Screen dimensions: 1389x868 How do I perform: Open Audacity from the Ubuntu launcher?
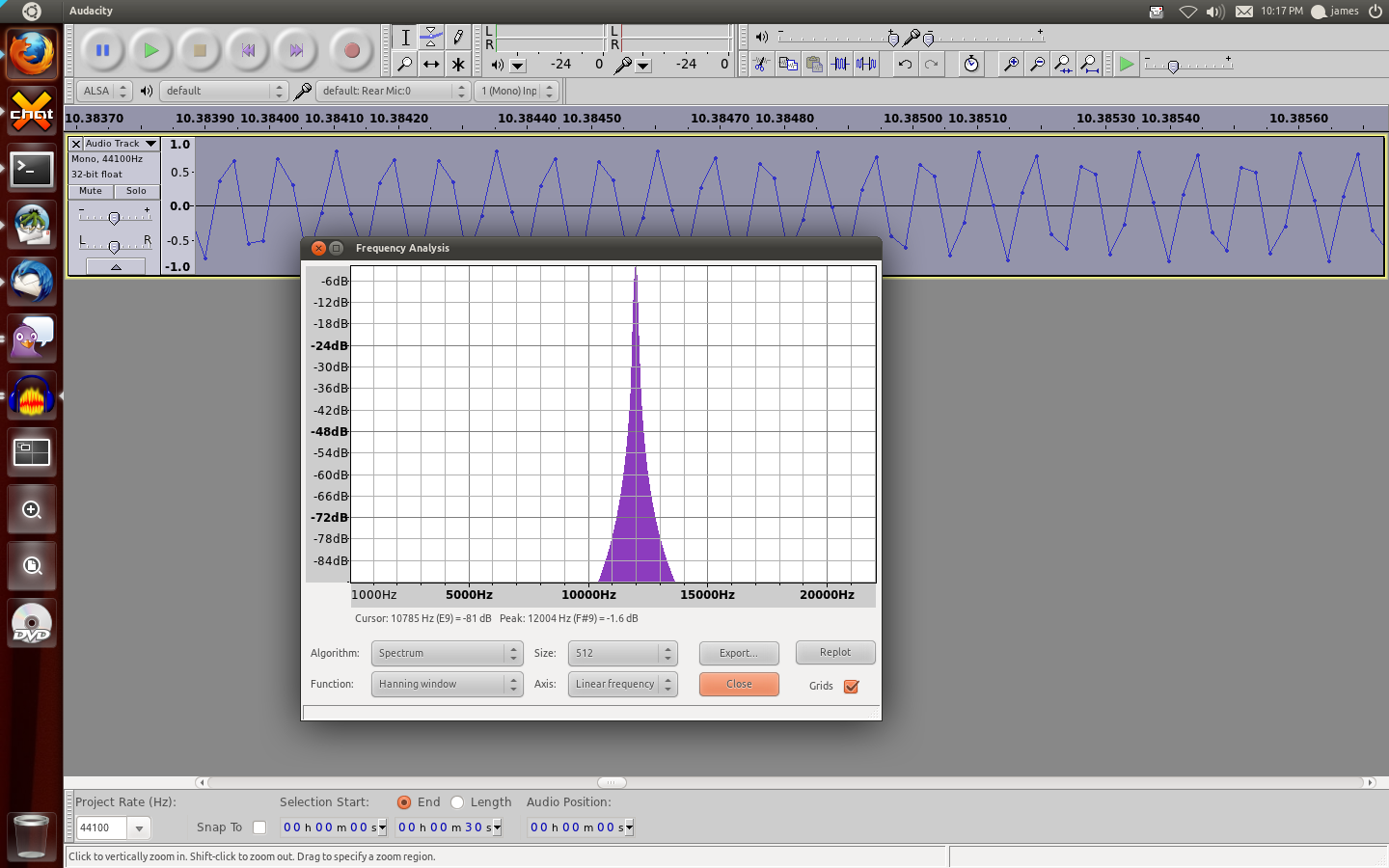coord(32,396)
